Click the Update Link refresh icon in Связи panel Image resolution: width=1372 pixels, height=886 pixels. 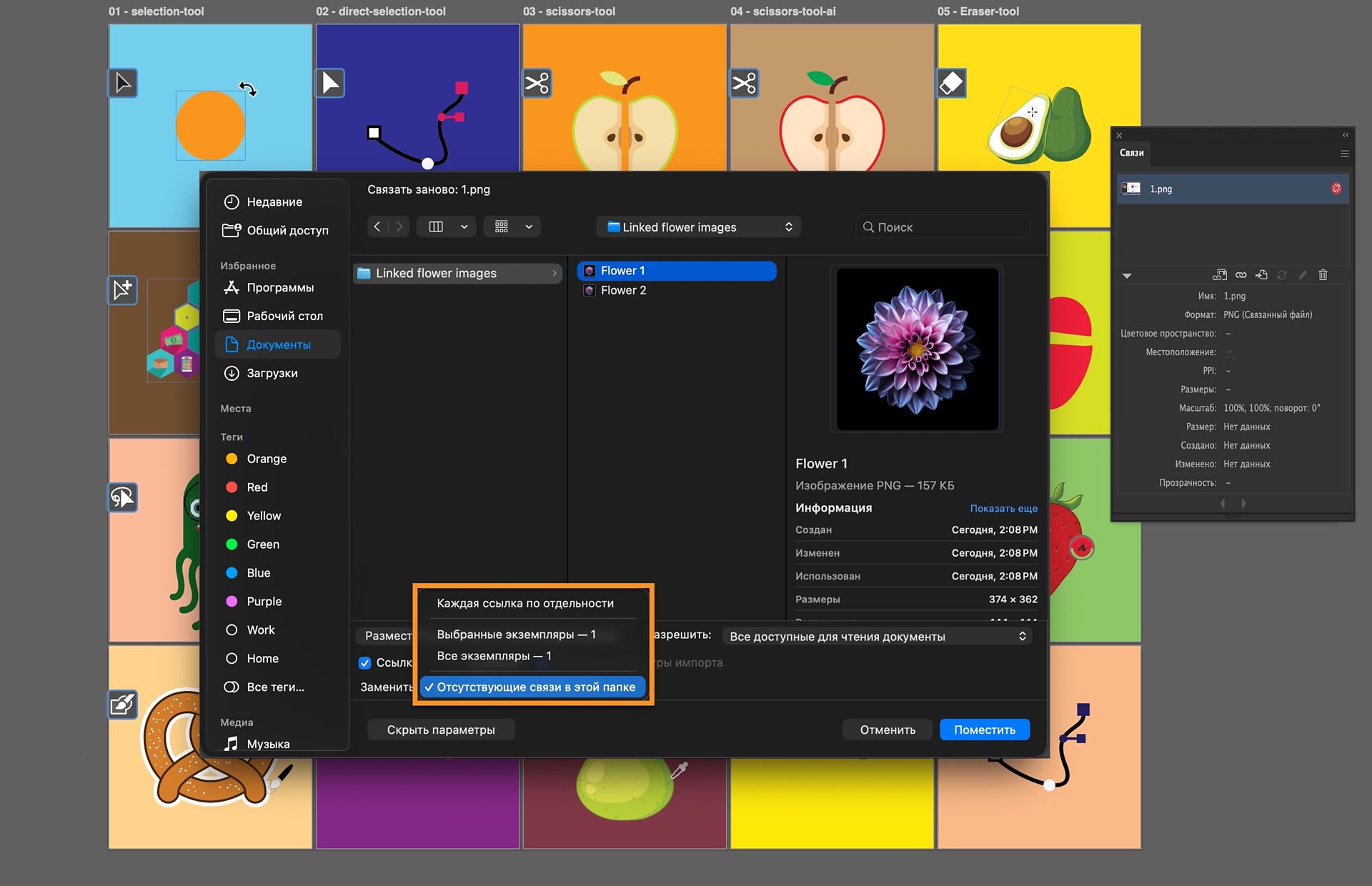(x=1282, y=275)
